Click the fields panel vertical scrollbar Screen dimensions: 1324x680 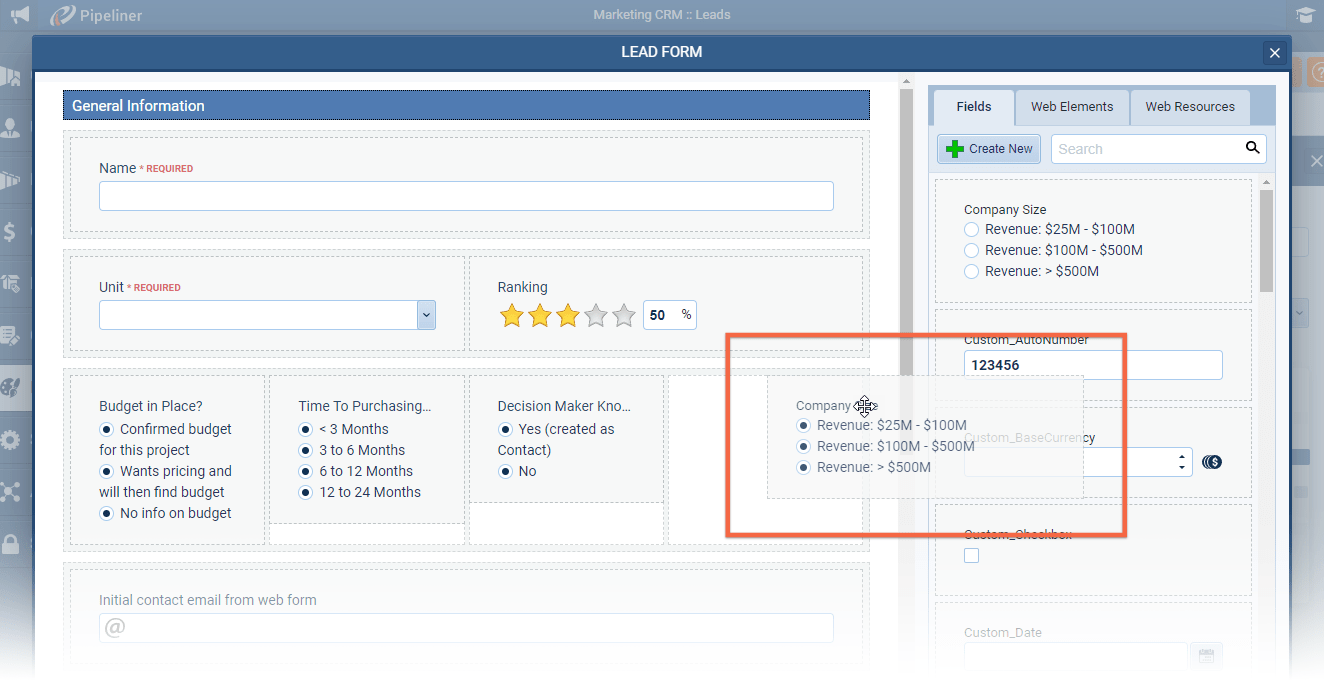pyautogui.click(x=1267, y=240)
